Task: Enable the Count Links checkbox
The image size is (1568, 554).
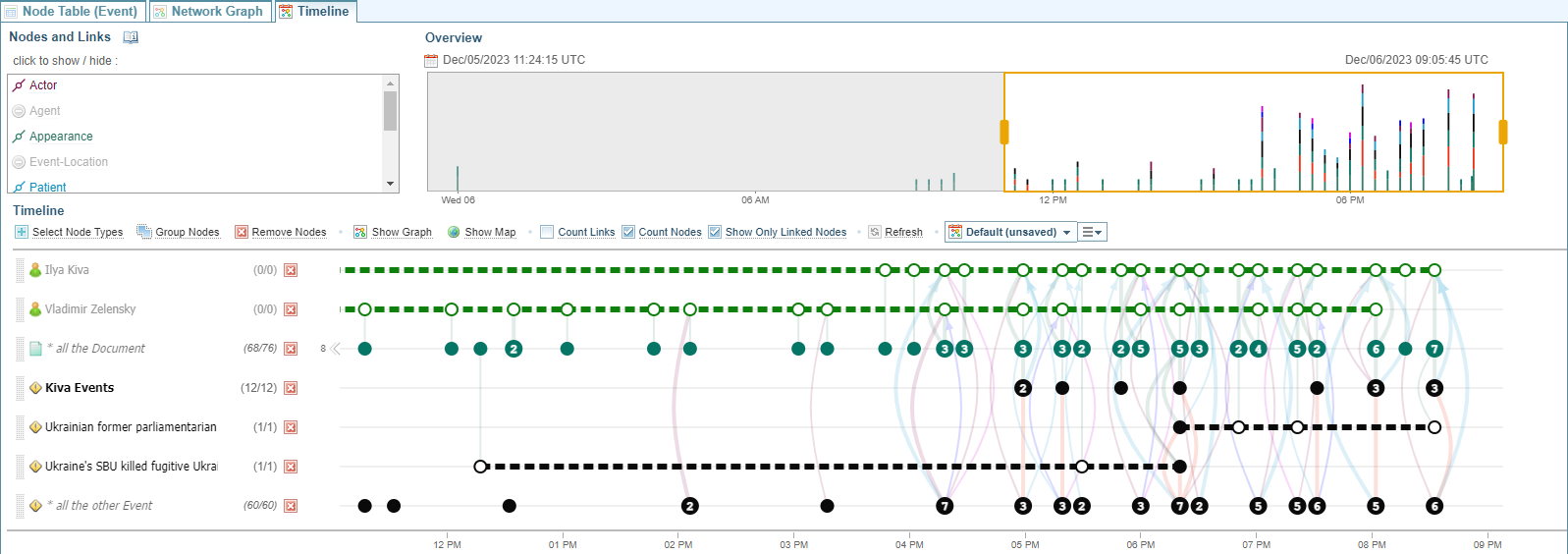Action: coord(547,232)
